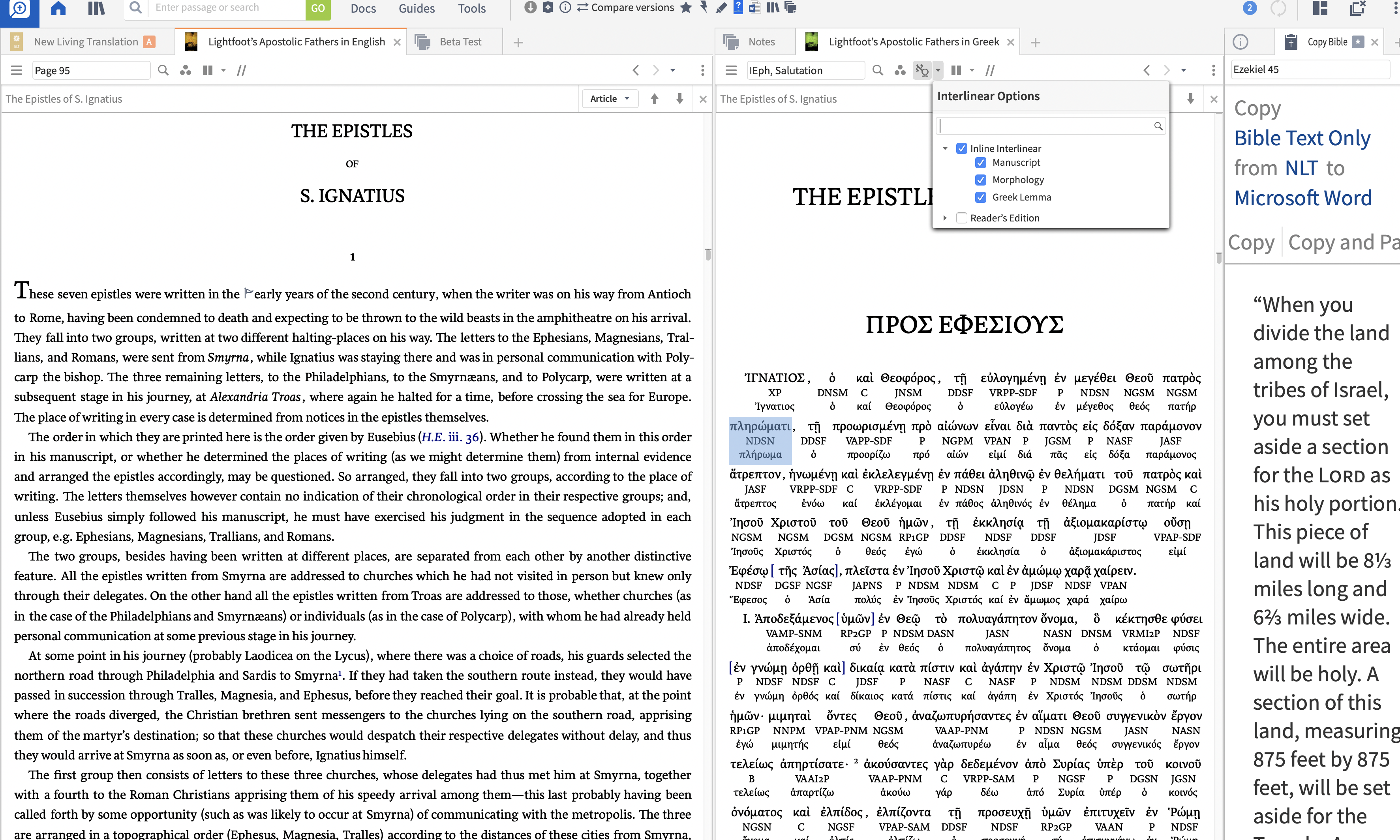Expand the Reader's Edition tree item
The width and height of the screenshot is (1400, 840).
click(945, 218)
